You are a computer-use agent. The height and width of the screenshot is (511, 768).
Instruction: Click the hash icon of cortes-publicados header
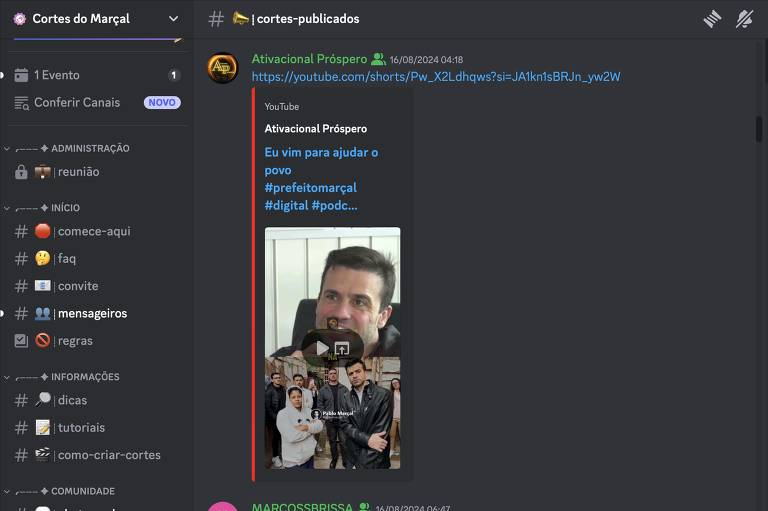[216, 19]
